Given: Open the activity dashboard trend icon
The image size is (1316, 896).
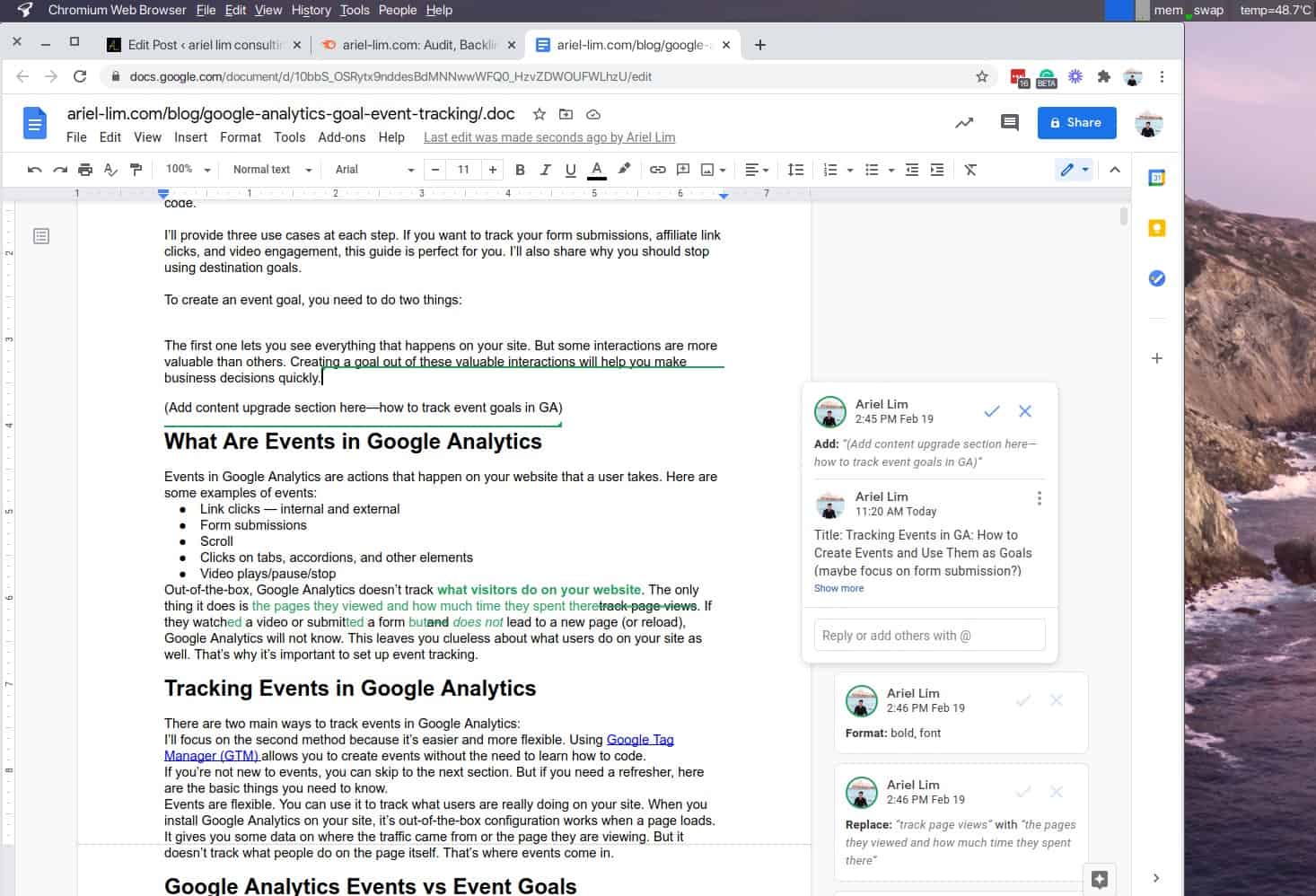Looking at the screenshot, I should click(x=964, y=123).
